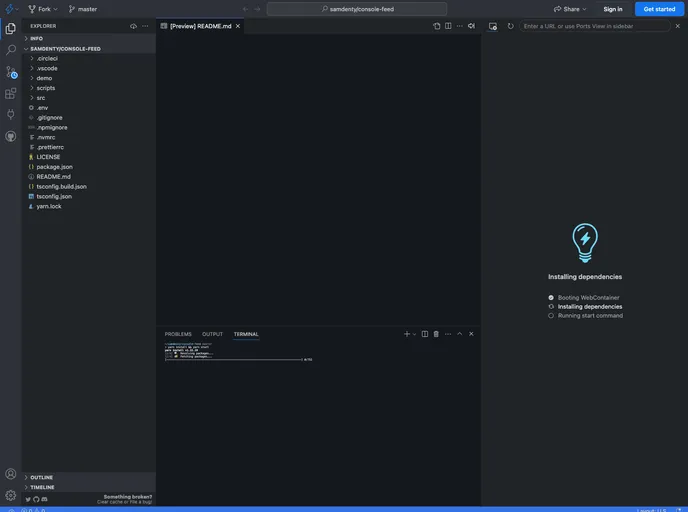Viewport: 688px width, 512px height.
Task: Open Explorer more actions ellipsis
Action: pos(145,26)
